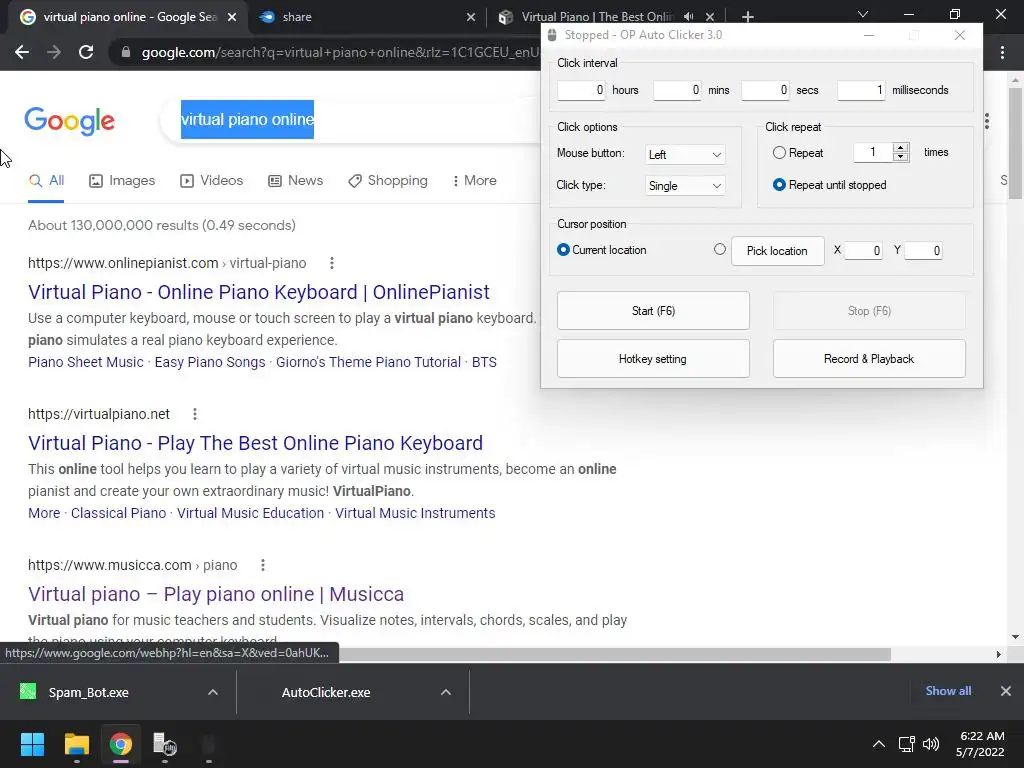This screenshot has width=1024, height=768.
Task: Click the Pick location button
Action: coord(777,251)
